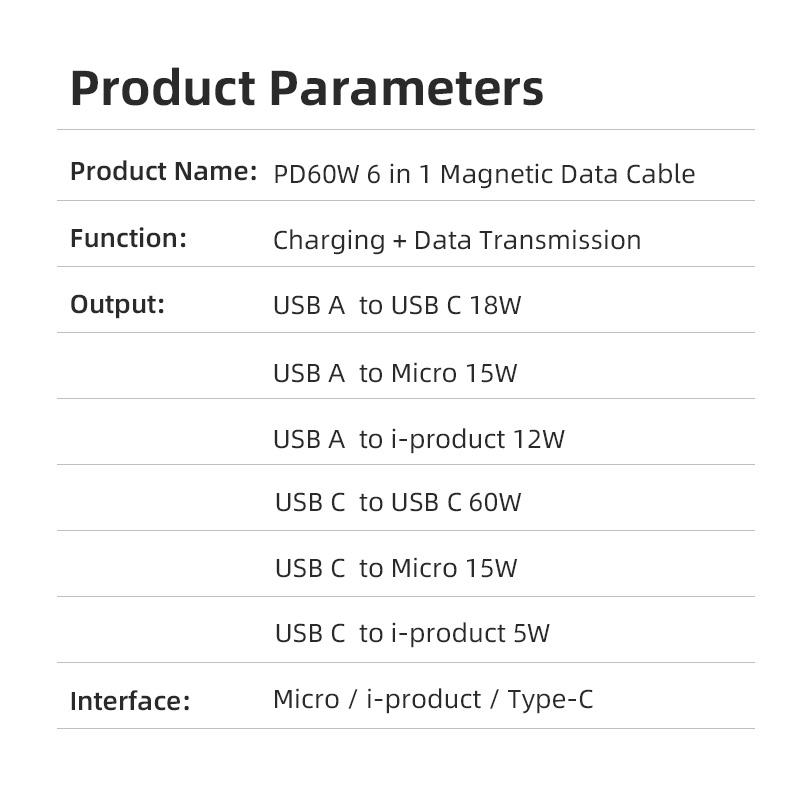Image resolution: width=800 pixels, height=800 pixels.
Task: Select the Product Name label
Action: pyautogui.click(x=163, y=172)
